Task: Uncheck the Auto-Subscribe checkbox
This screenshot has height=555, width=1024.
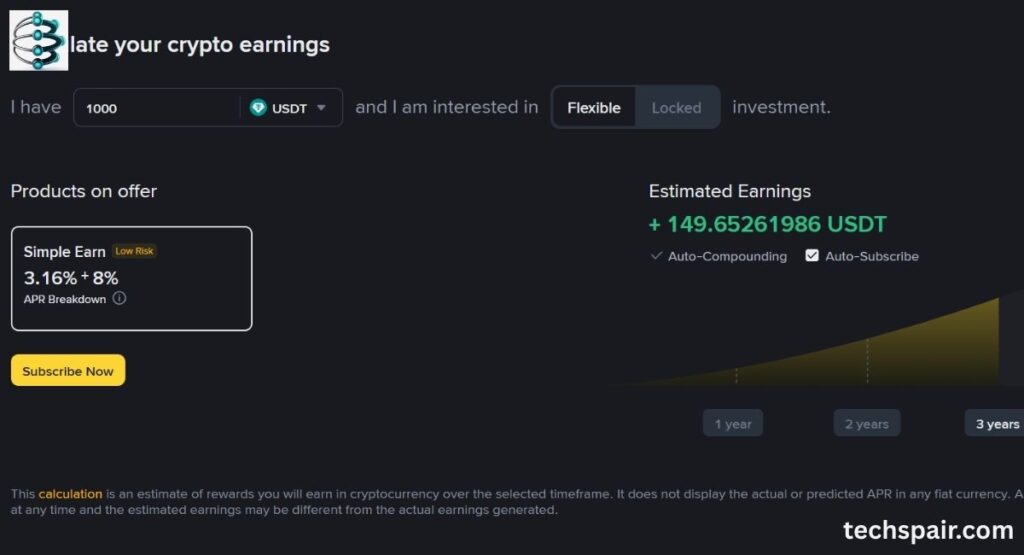Action: point(812,256)
